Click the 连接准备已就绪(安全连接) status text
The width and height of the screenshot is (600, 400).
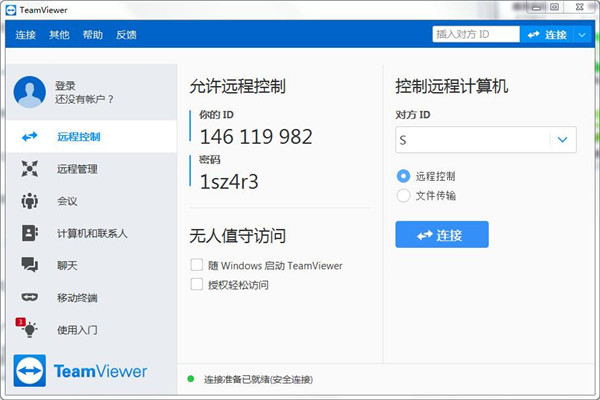click(258, 379)
